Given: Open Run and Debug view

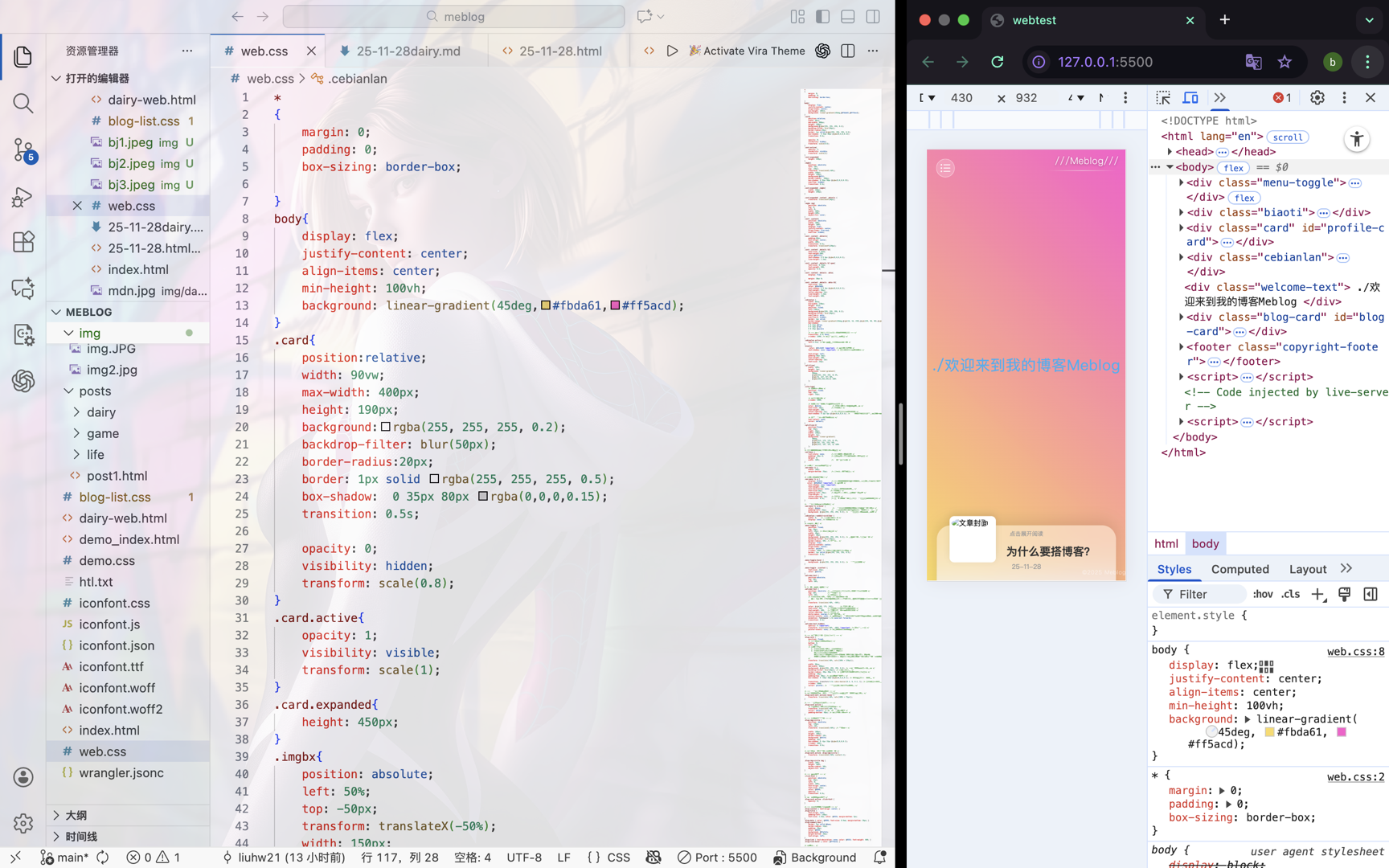Looking at the screenshot, I should (23, 196).
